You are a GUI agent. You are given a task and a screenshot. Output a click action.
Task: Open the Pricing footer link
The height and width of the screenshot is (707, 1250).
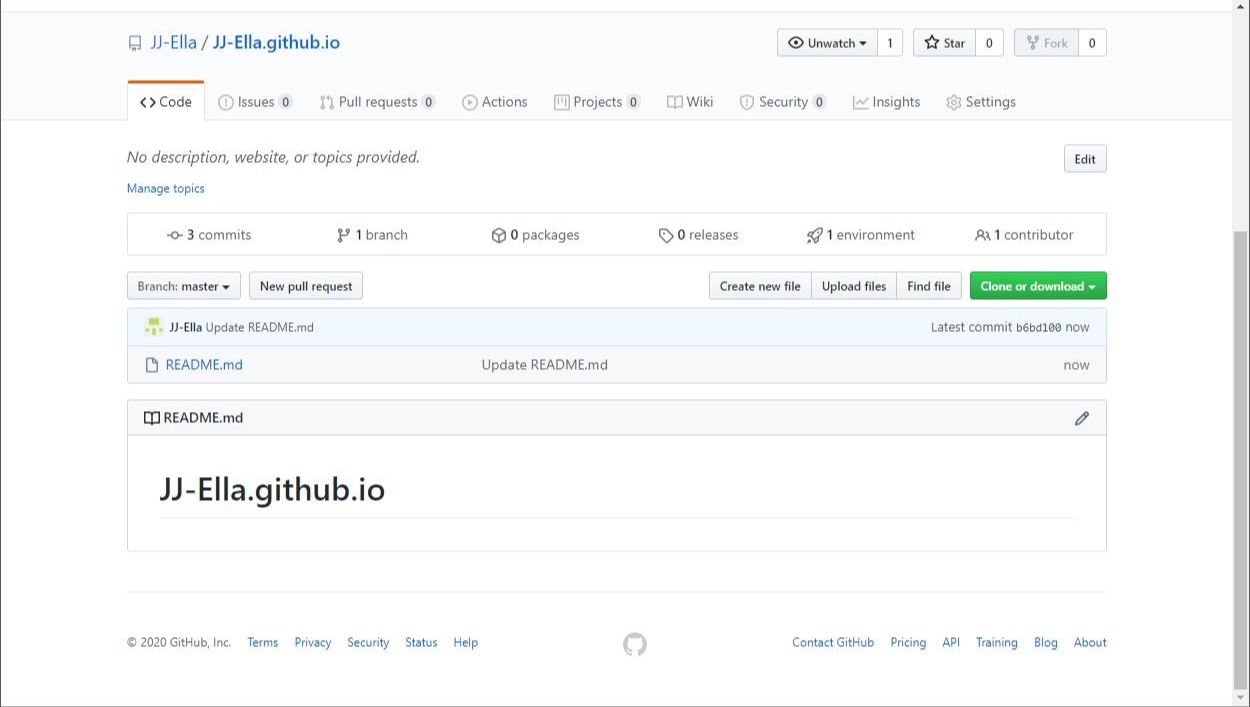[x=908, y=643]
